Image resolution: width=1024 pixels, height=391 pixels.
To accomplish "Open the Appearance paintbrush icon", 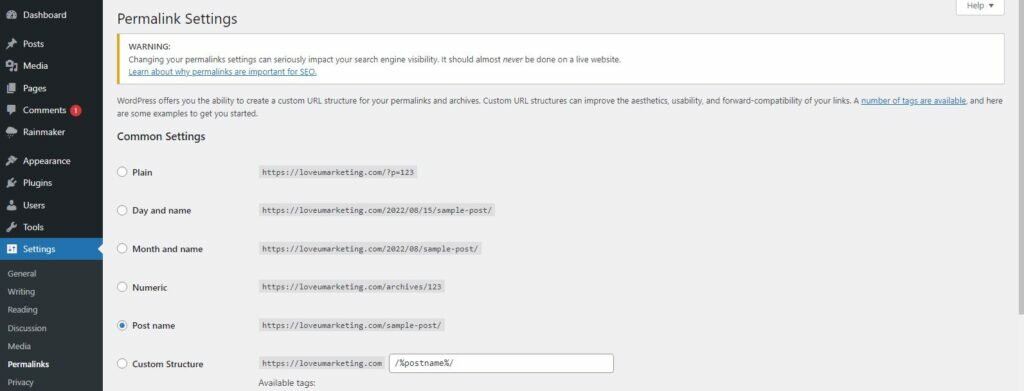I will coord(11,161).
